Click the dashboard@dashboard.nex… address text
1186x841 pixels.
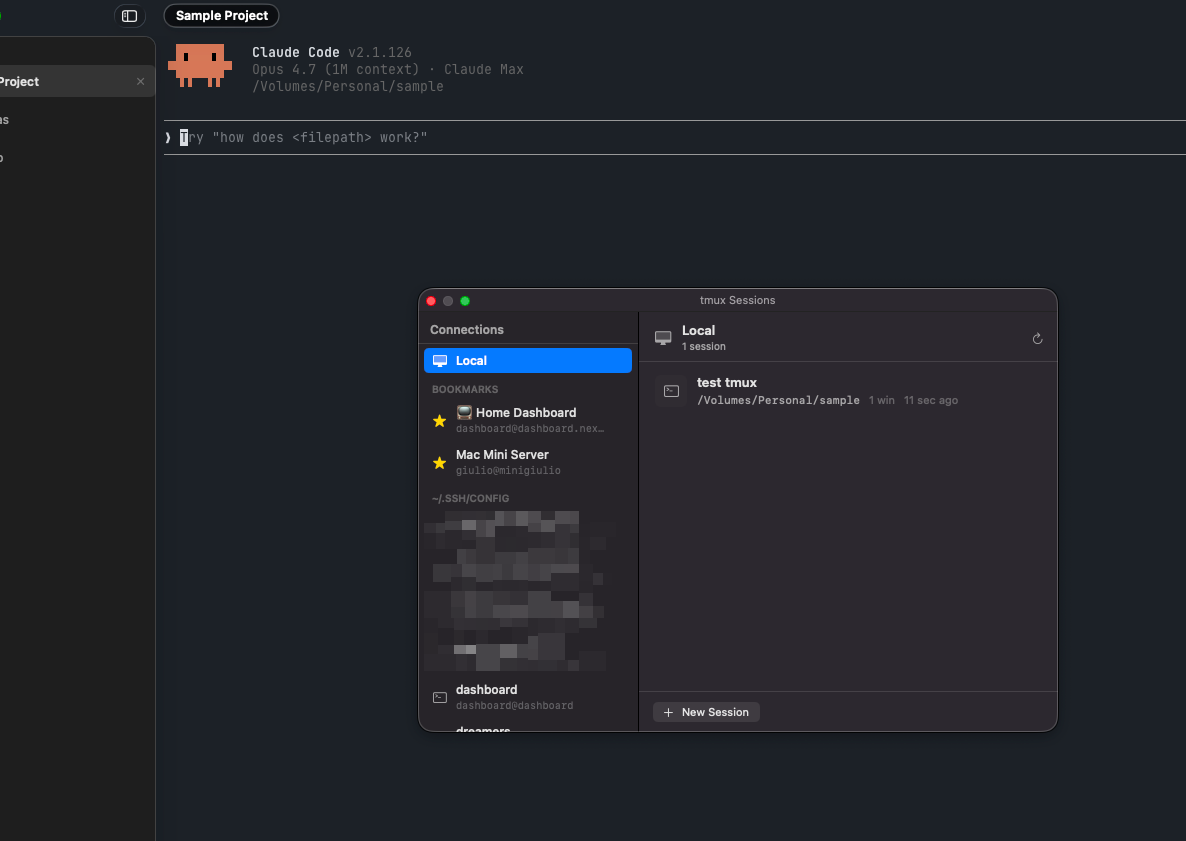(x=530, y=428)
